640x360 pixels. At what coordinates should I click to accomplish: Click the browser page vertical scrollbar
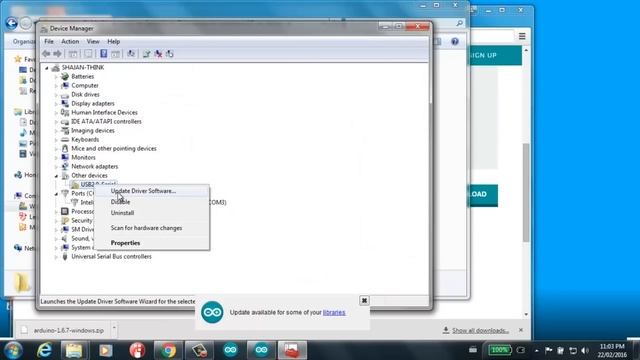[526, 192]
